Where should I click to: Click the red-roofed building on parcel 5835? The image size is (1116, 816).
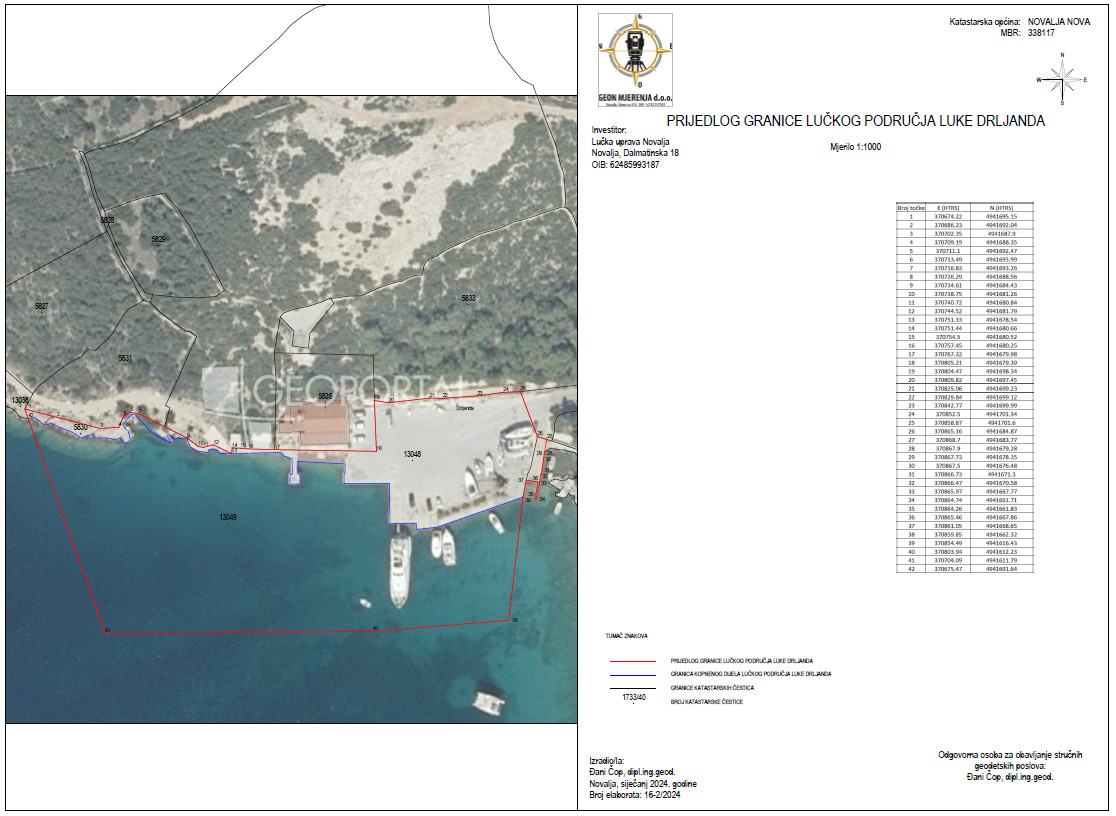point(313,426)
